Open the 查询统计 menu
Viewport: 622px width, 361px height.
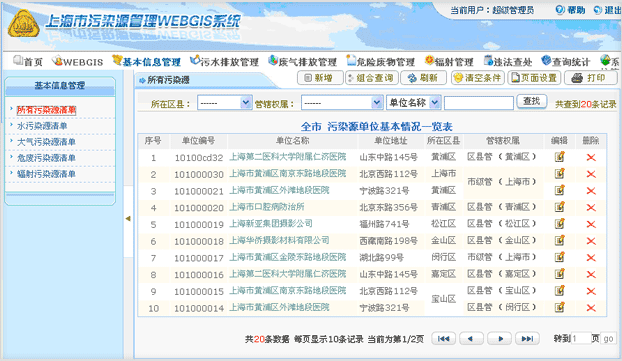coord(566,61)
